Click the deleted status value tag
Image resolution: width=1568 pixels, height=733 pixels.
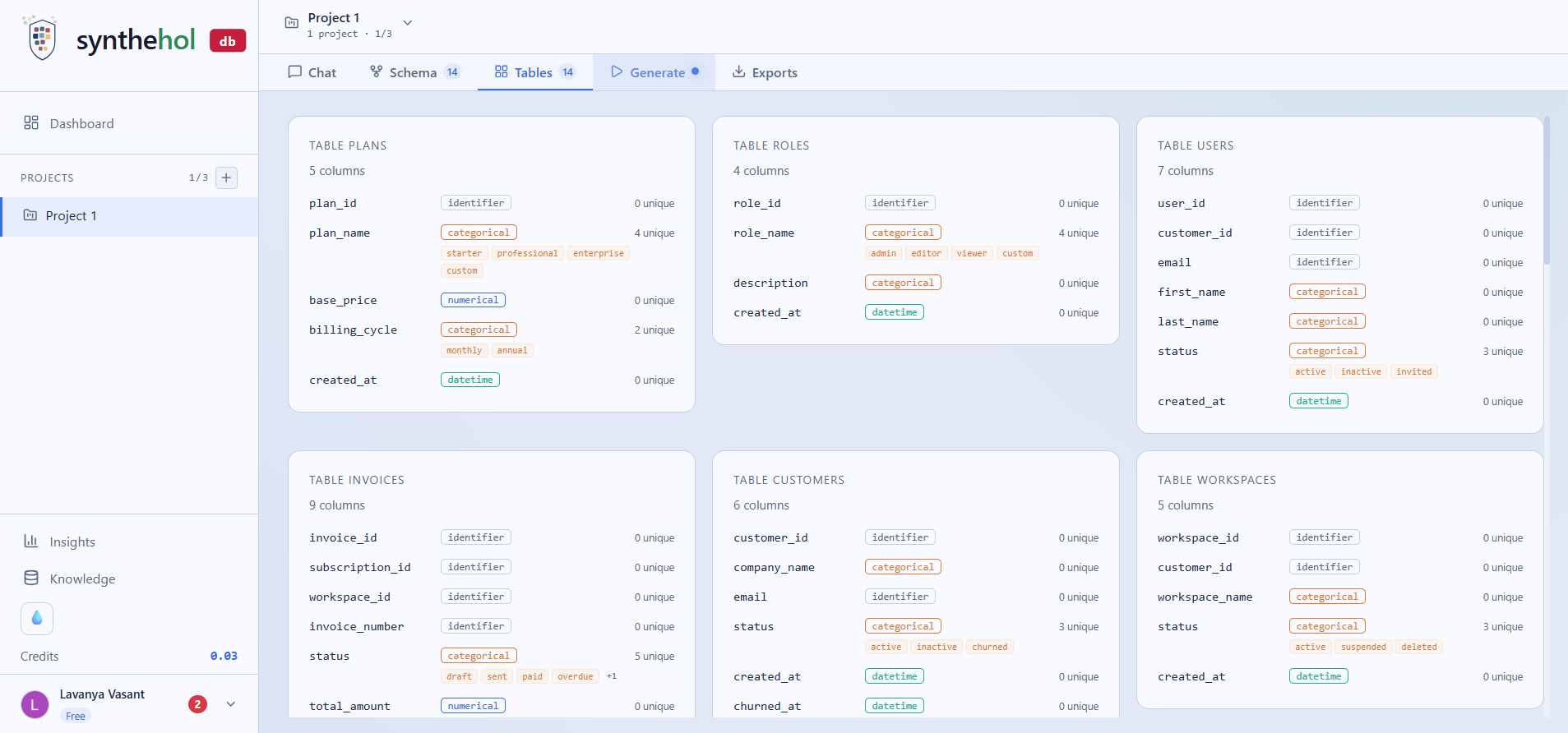coord(1419,647)
